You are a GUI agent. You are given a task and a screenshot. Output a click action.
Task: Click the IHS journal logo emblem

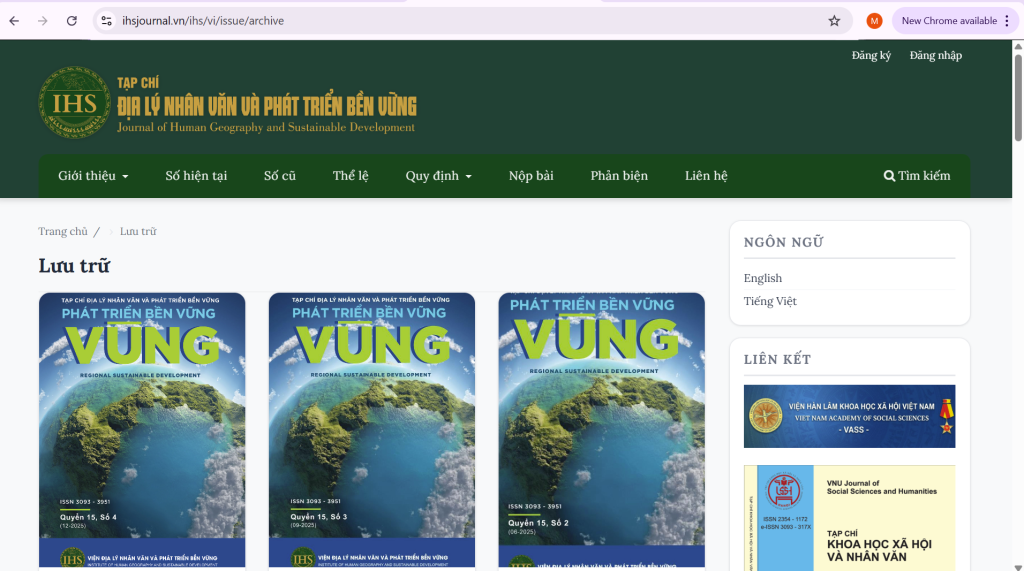[74, 103]
